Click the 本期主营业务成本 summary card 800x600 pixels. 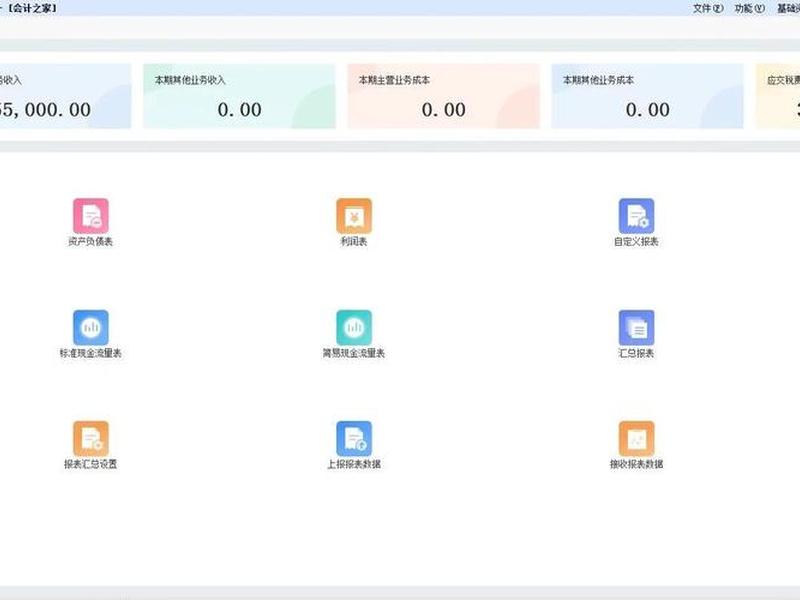click(x=443, y=96)
